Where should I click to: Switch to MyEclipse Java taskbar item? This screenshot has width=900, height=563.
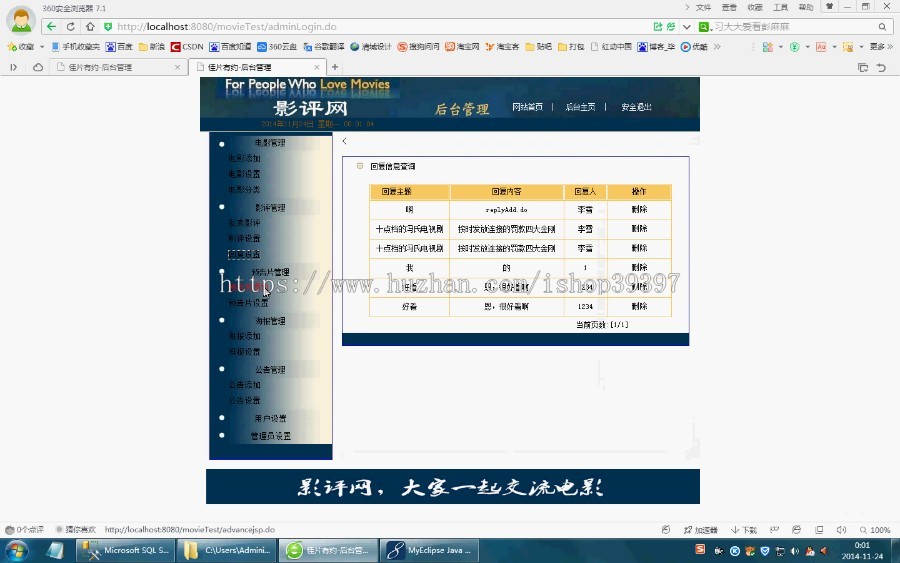coord(430,550)
